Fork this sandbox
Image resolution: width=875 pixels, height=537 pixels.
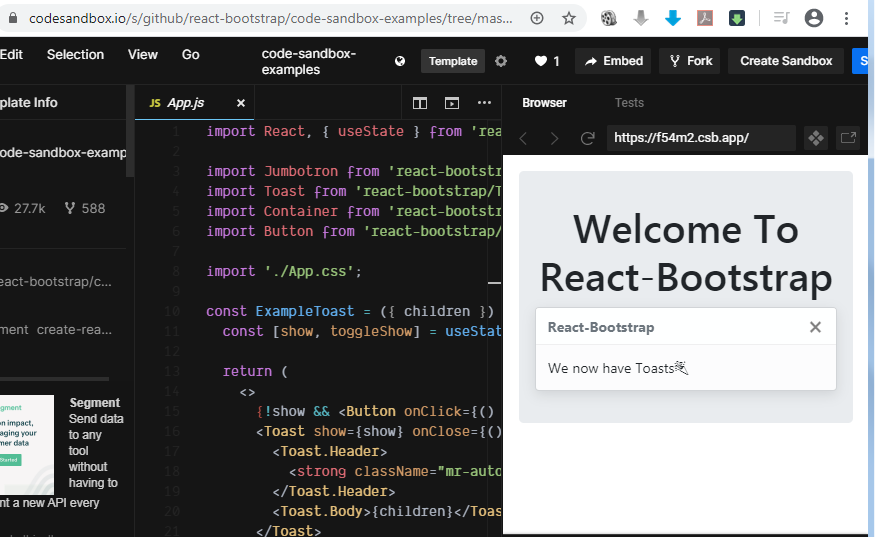(690, 61)
